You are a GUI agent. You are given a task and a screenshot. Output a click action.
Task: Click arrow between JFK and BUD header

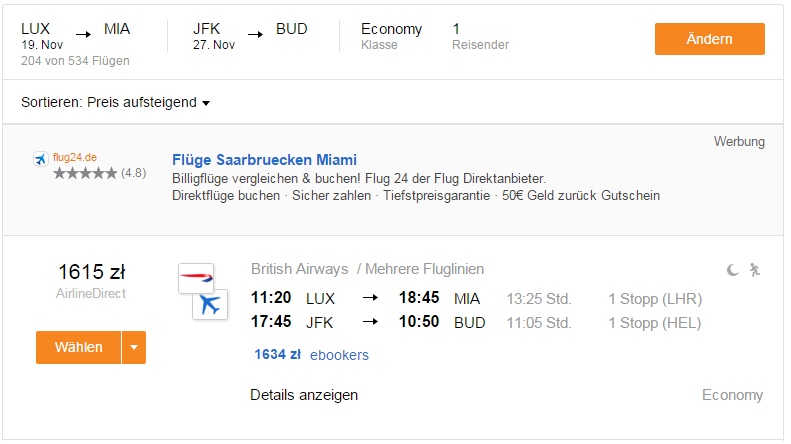click(255, 34)
